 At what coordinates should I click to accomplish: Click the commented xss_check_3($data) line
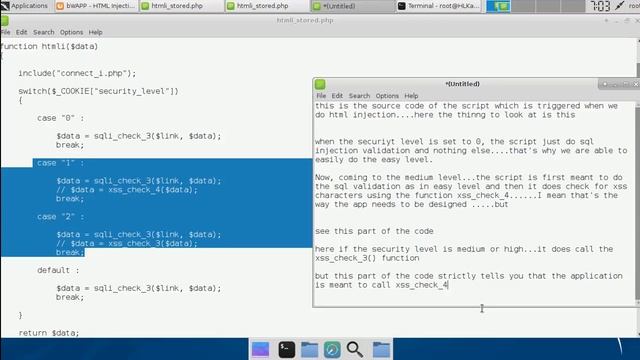coord(127,244)
